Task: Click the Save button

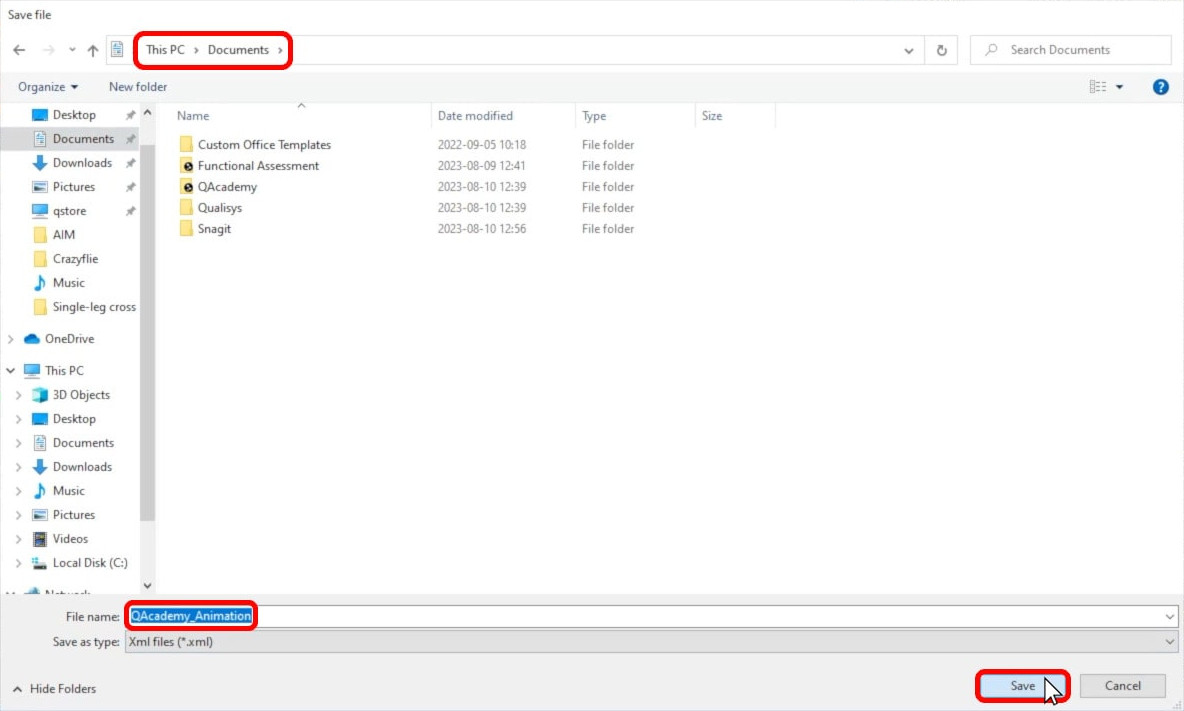Action: (x=1021, y=686)
